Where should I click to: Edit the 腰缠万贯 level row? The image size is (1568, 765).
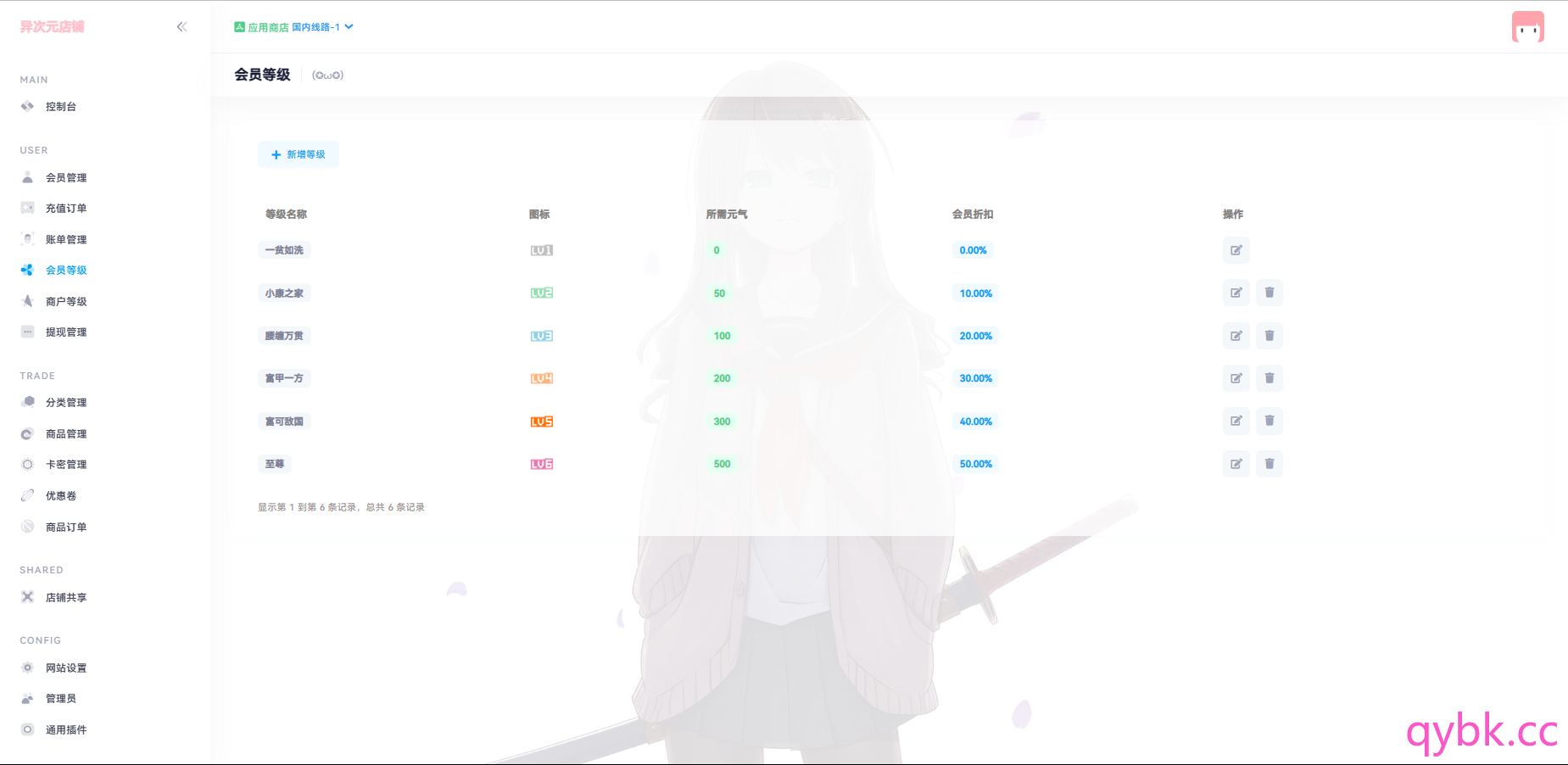point(1236,336)
